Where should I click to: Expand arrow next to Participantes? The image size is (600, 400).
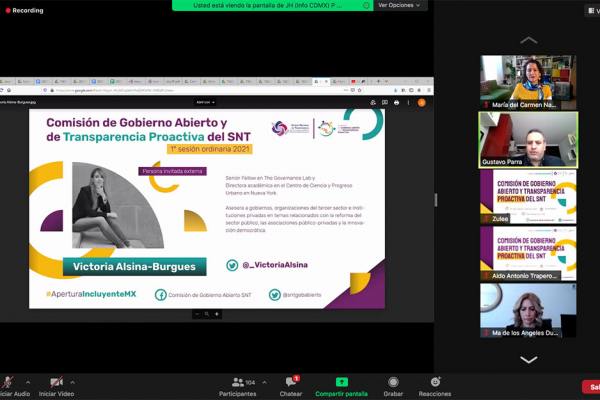point(264,382)
